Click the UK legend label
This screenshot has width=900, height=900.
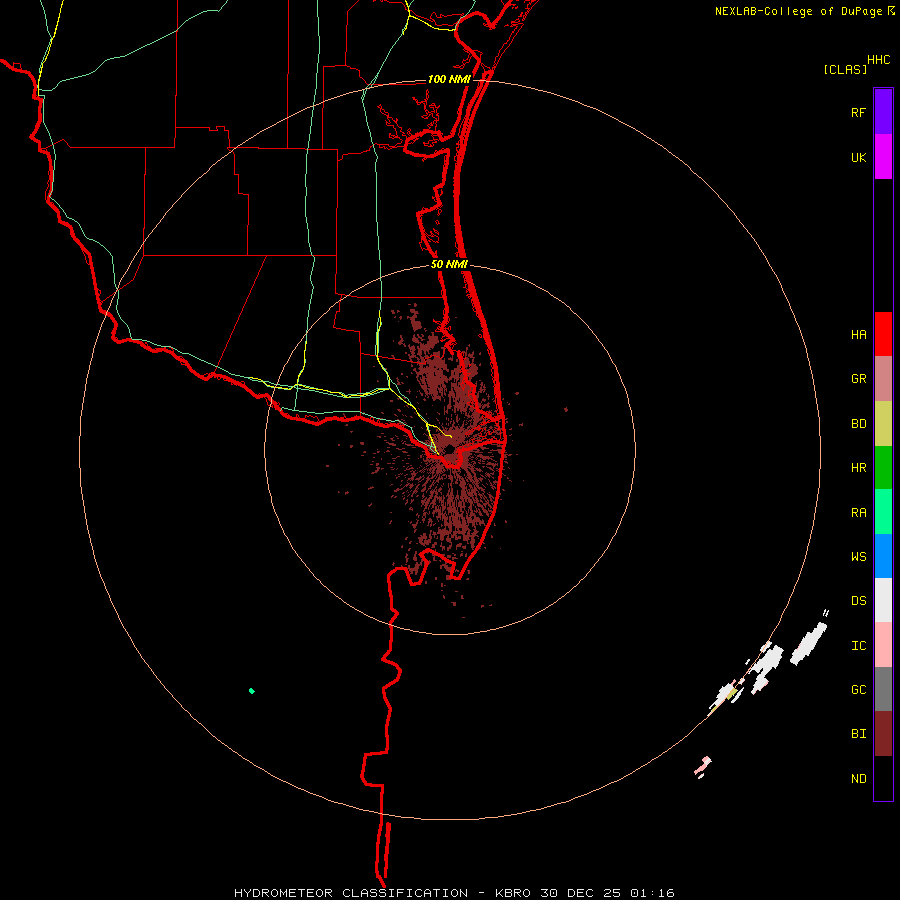[858, 157]
